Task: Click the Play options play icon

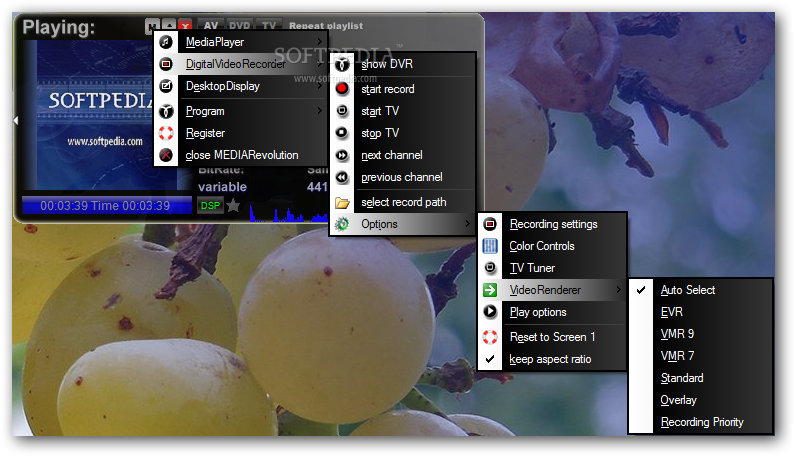Action: (x=490, y=311)
